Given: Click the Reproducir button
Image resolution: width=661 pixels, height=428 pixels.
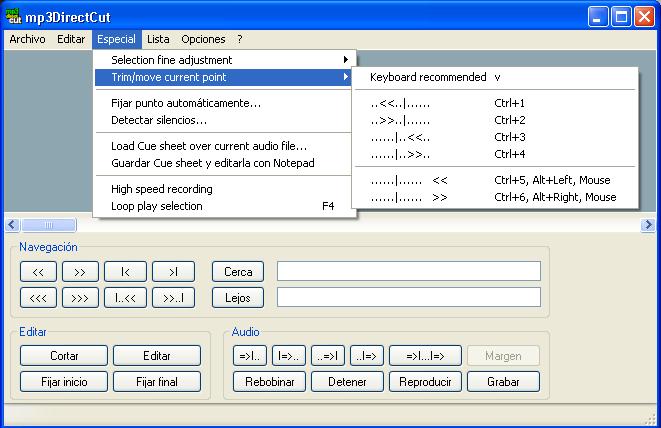Looking at the screenshot, I should (x=425, y=382).
